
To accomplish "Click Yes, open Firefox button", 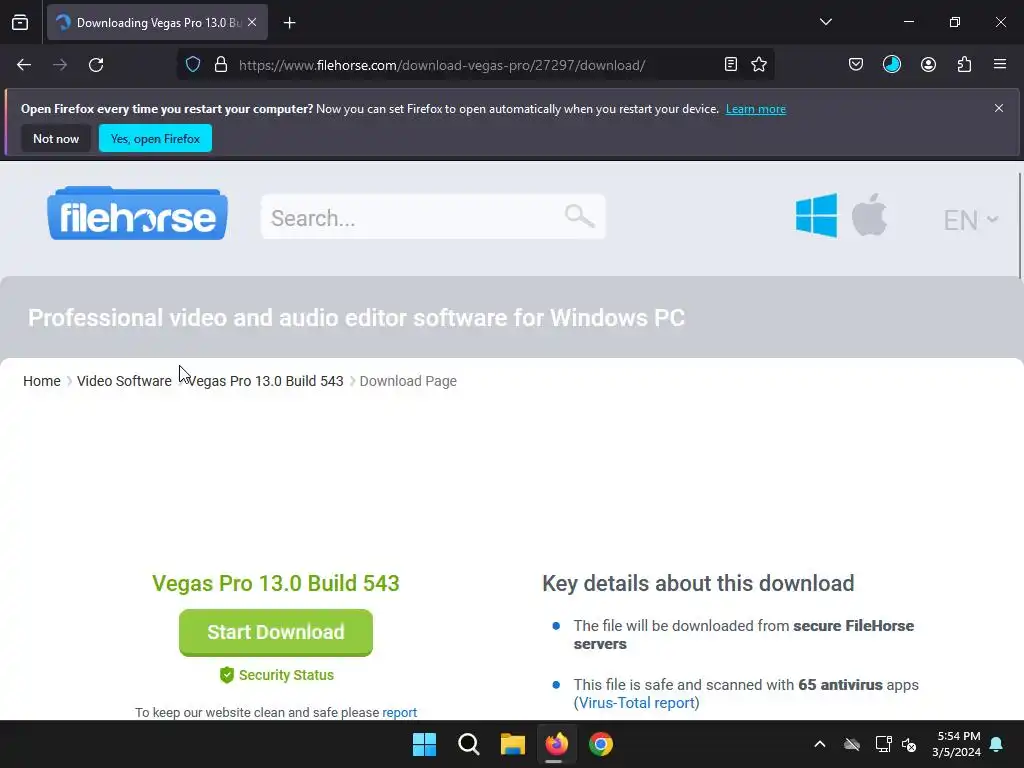I will pos(155,138).
